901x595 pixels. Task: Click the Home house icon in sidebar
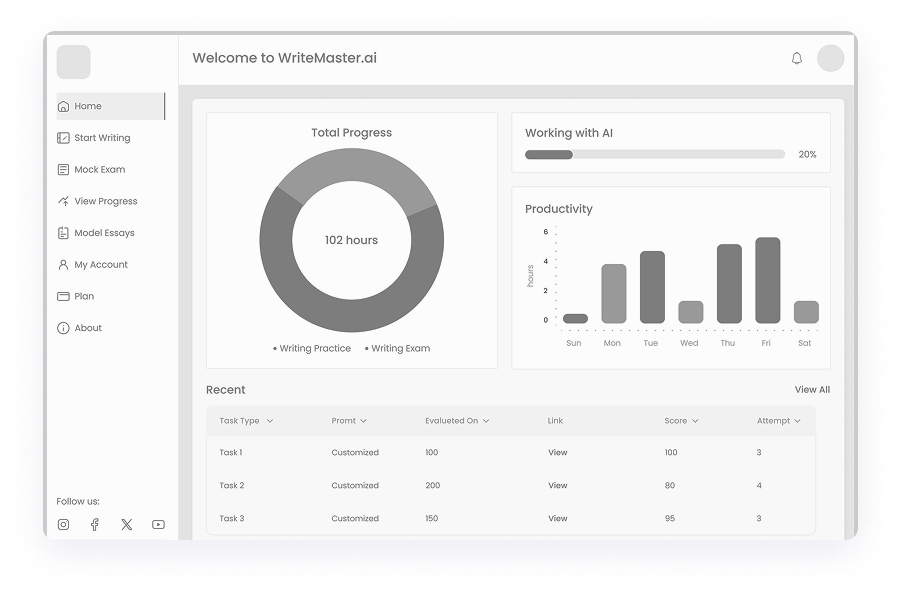click(x=63, y=106)
